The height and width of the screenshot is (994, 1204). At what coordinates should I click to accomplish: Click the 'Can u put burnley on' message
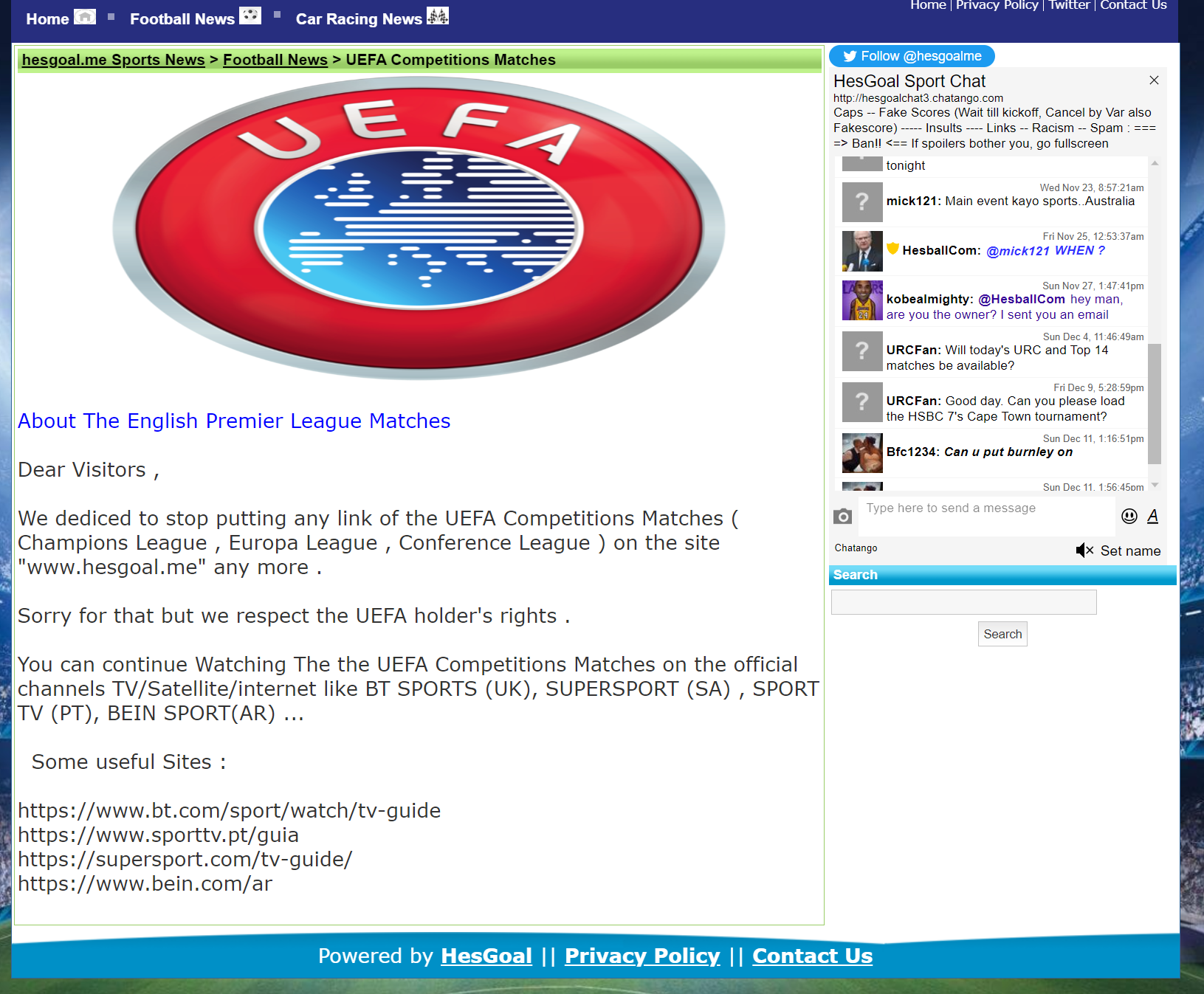[1008, 452]
